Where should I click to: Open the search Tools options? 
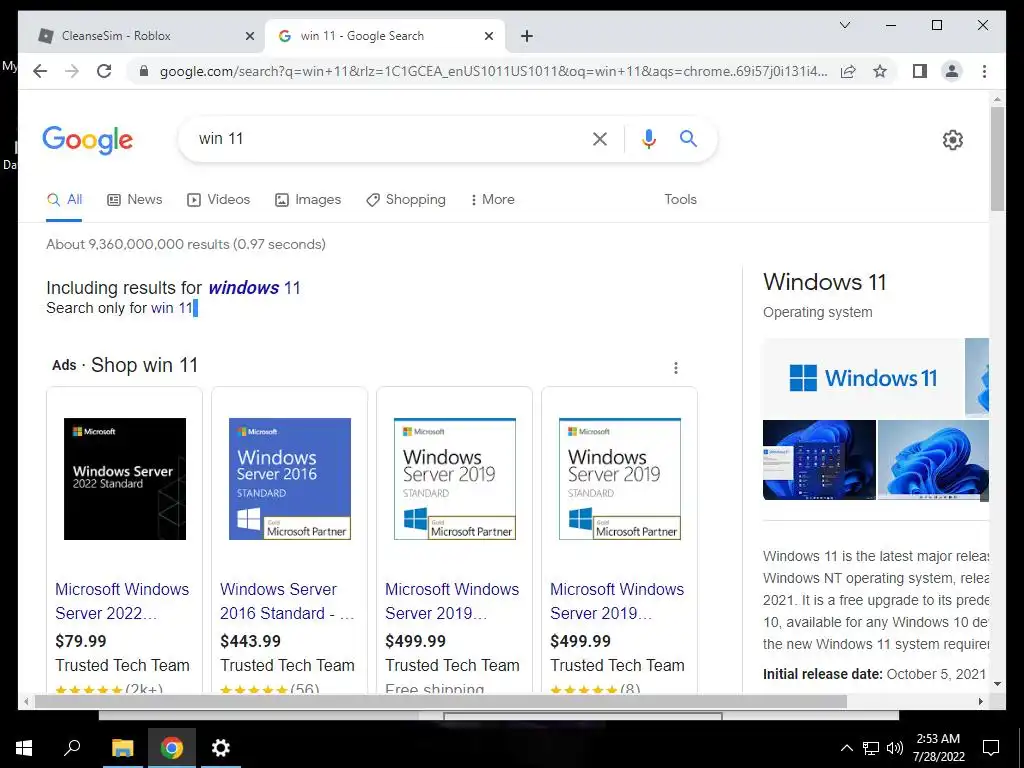680,200
